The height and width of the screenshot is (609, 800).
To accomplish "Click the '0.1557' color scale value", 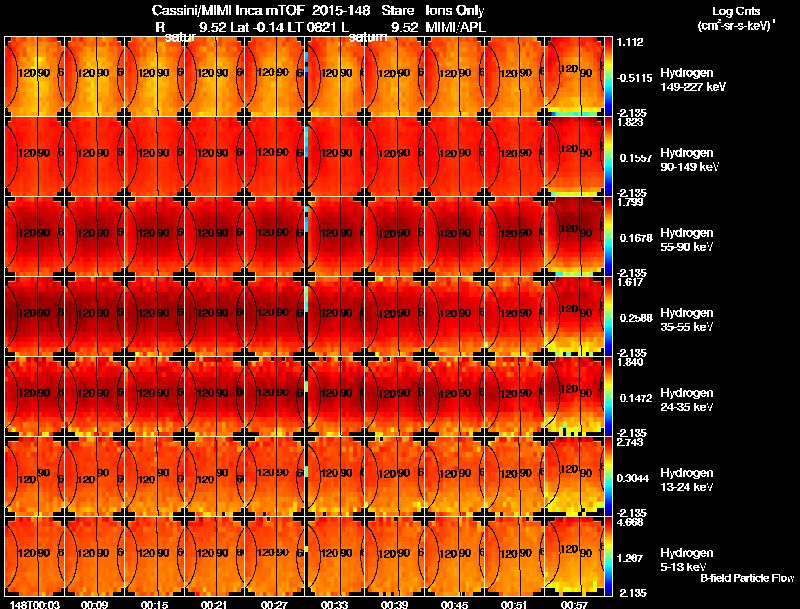I will click(x=636, y=158).
